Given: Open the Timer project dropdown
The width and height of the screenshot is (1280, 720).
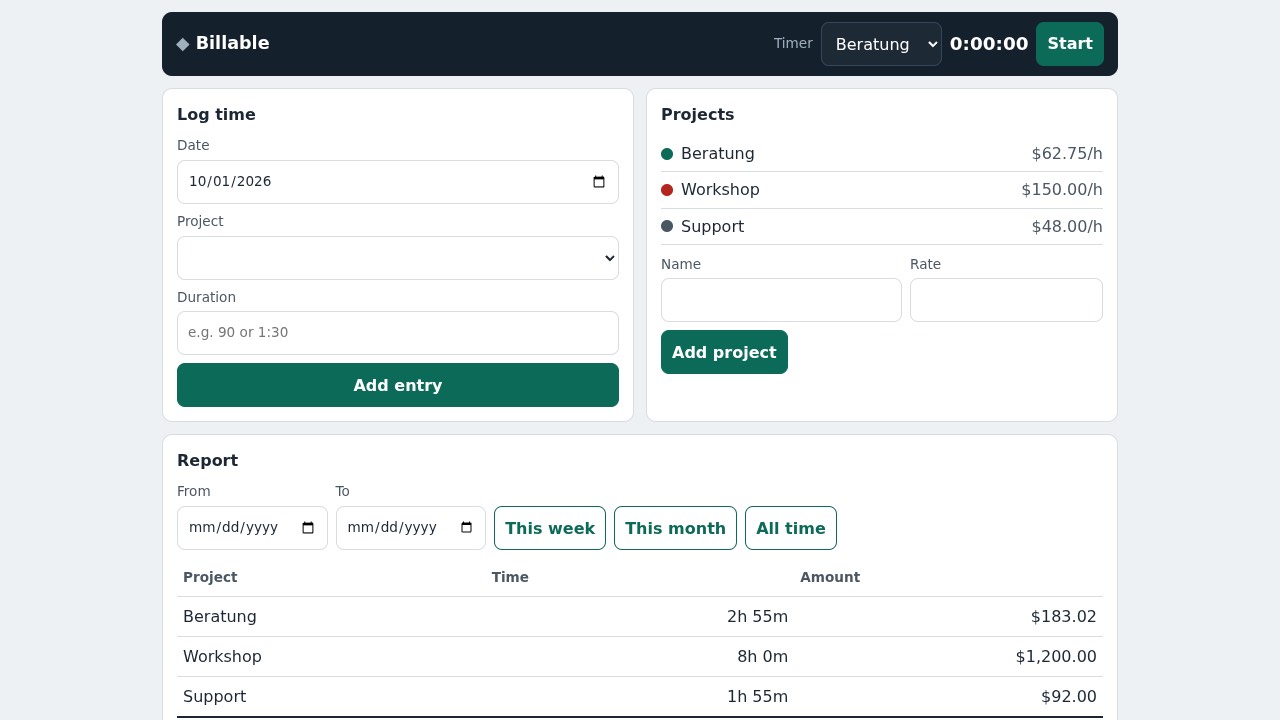Looking at the screenshot, I should coord(881,44).
